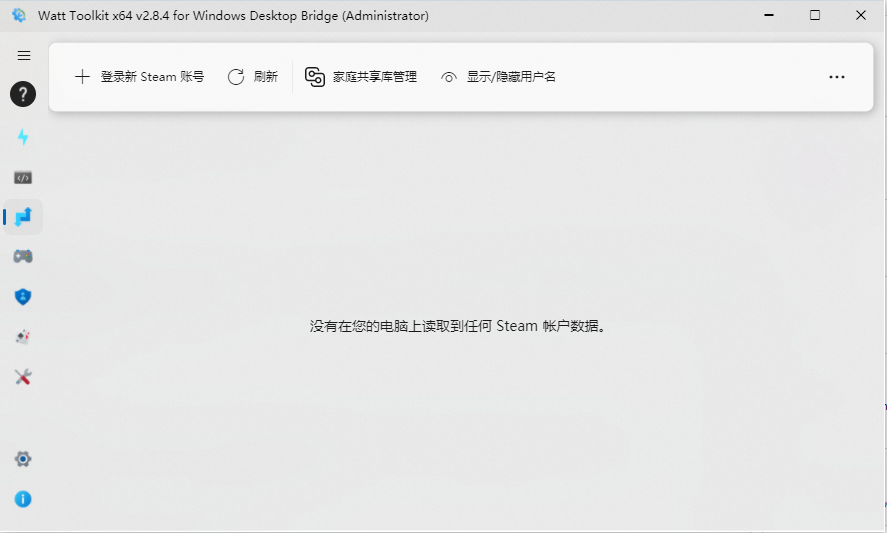This screenshot has height=533, width=887.
Task: Minimize the Watt Toolkit window
Action: coord(769,15)
